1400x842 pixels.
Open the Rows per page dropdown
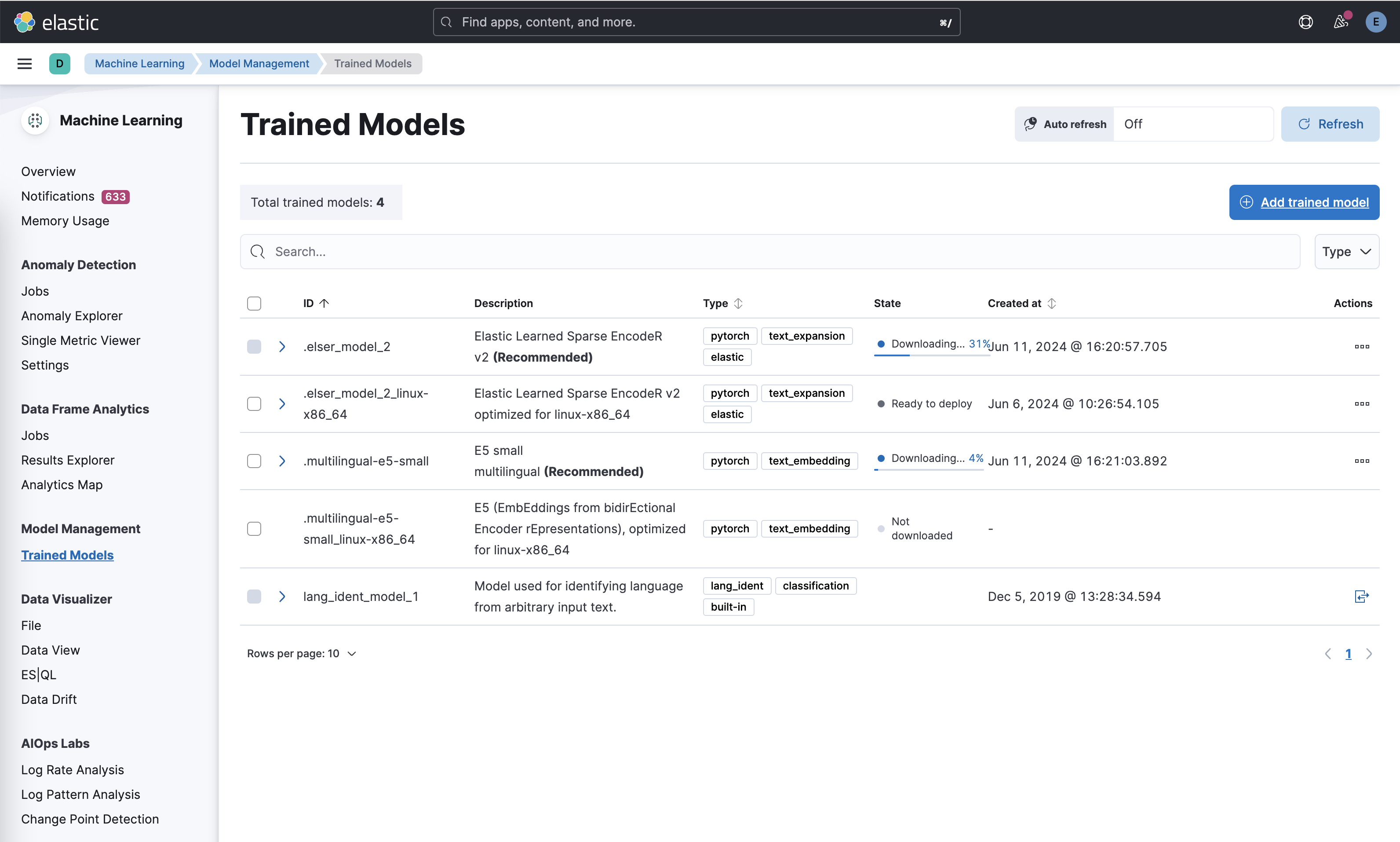[302, 654]
